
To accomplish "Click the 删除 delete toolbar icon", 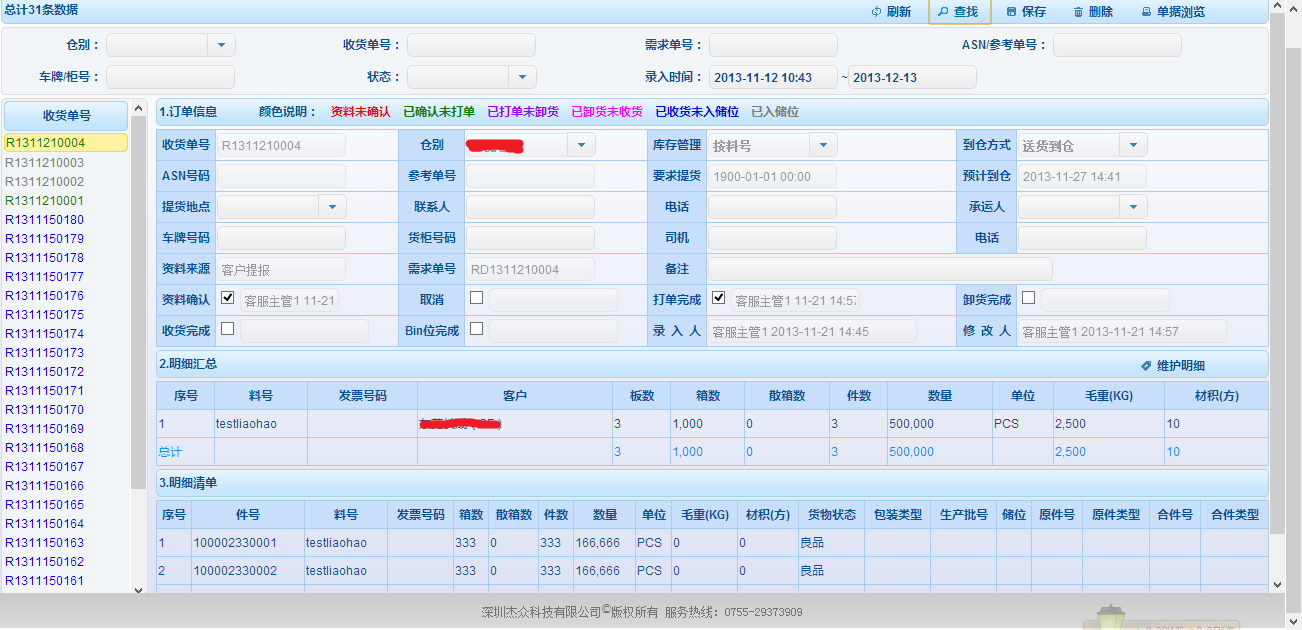I will (1078, 12).
